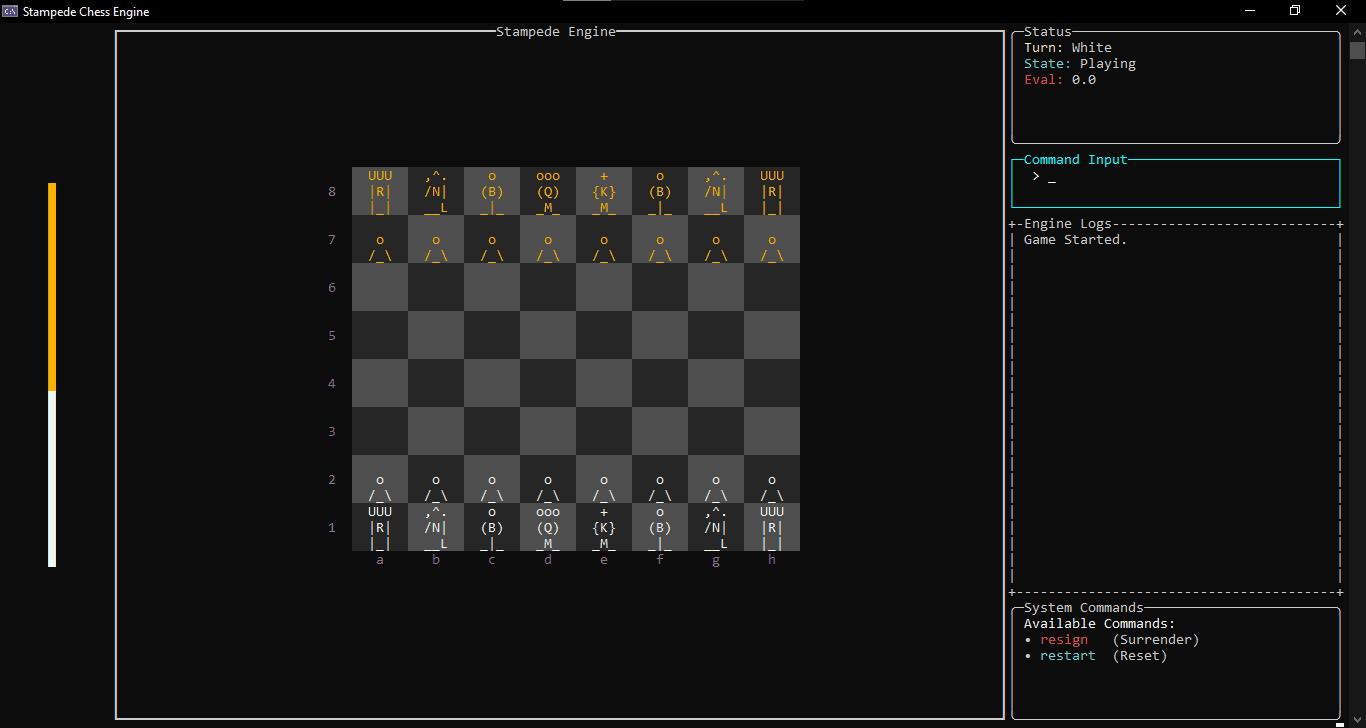Select the black knight on b8
The height and width of the screenshot is (728, 1366).
pos(435,191)
